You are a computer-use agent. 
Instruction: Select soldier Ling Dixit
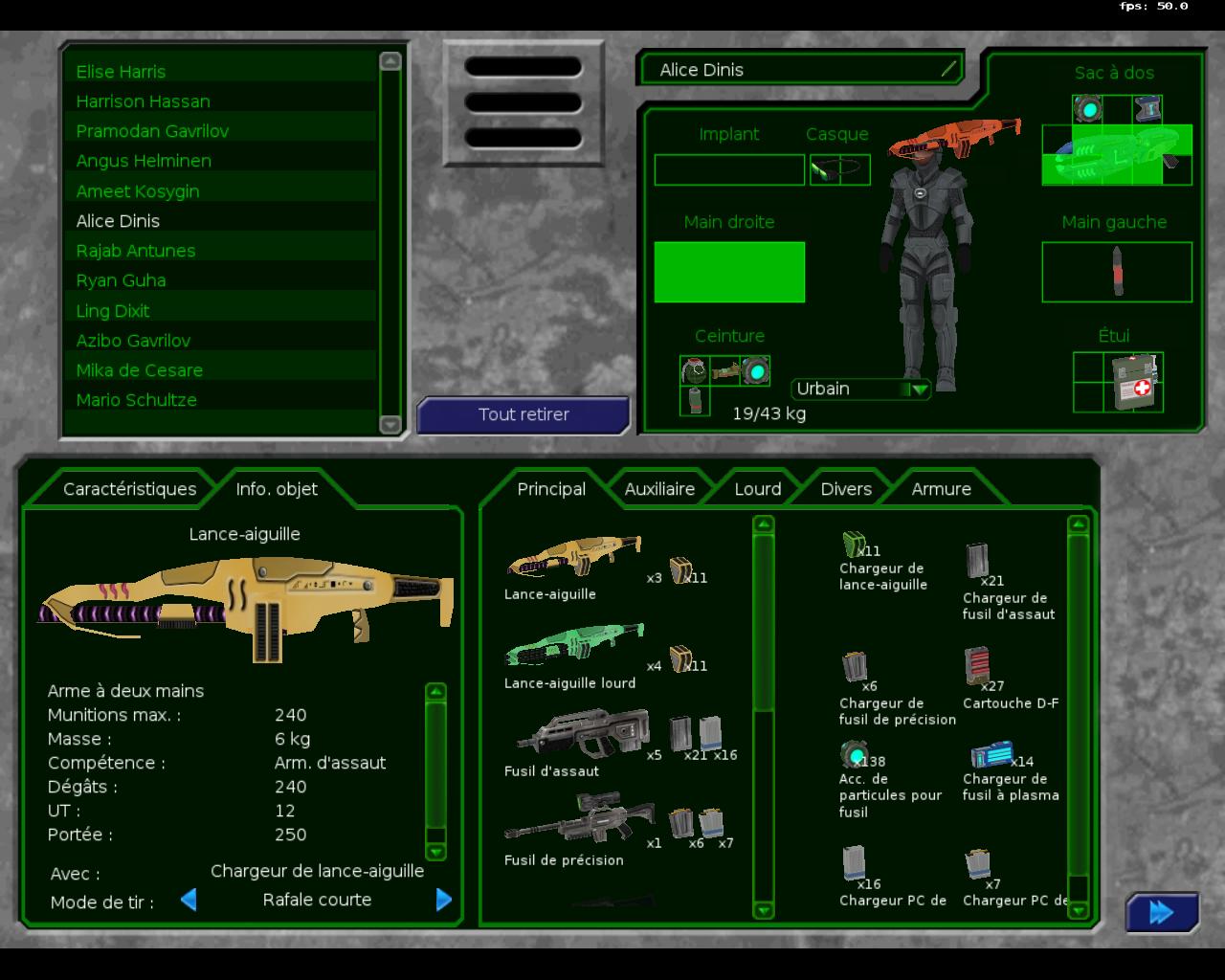[221, 311]
